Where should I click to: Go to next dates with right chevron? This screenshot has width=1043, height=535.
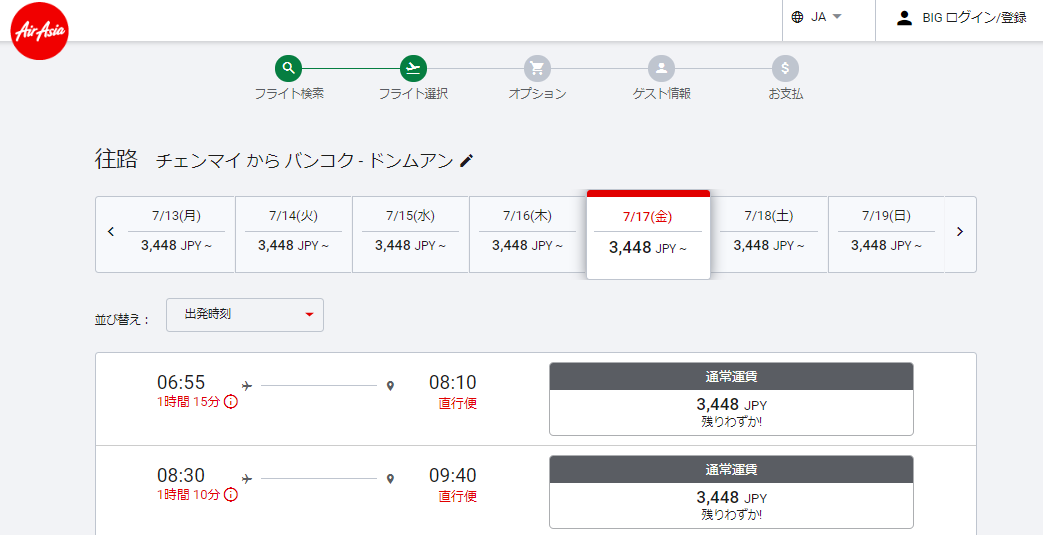pos(960,232)
